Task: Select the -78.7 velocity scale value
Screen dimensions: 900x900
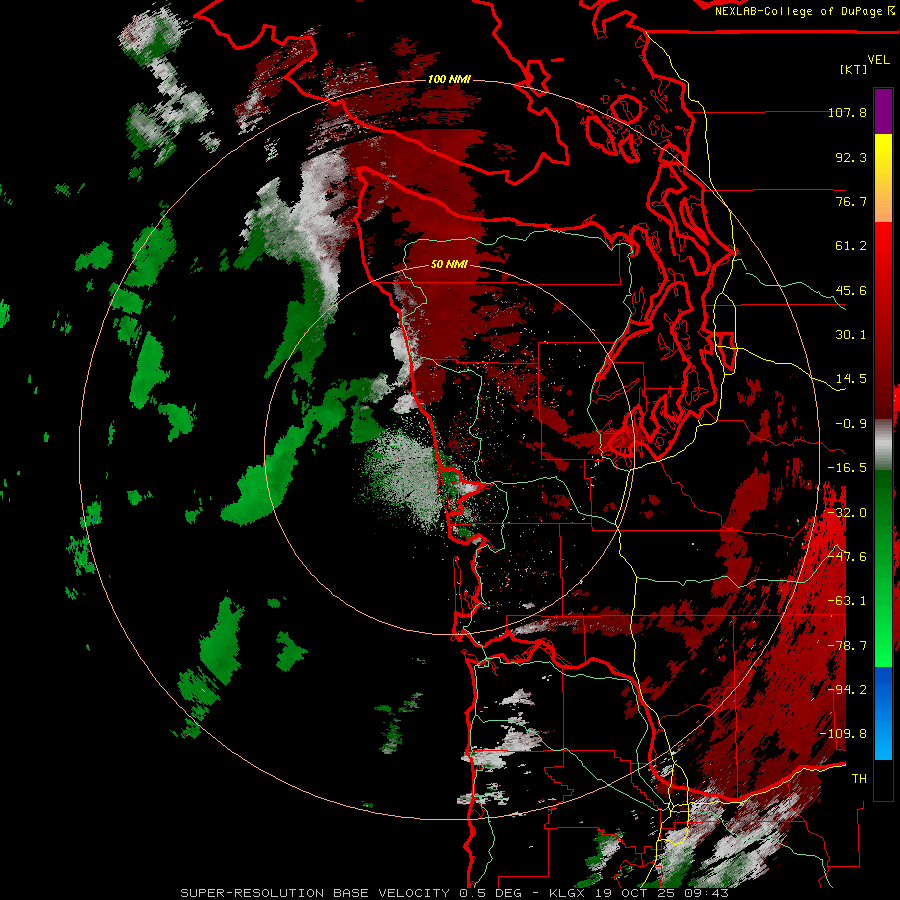Action: 847,646
